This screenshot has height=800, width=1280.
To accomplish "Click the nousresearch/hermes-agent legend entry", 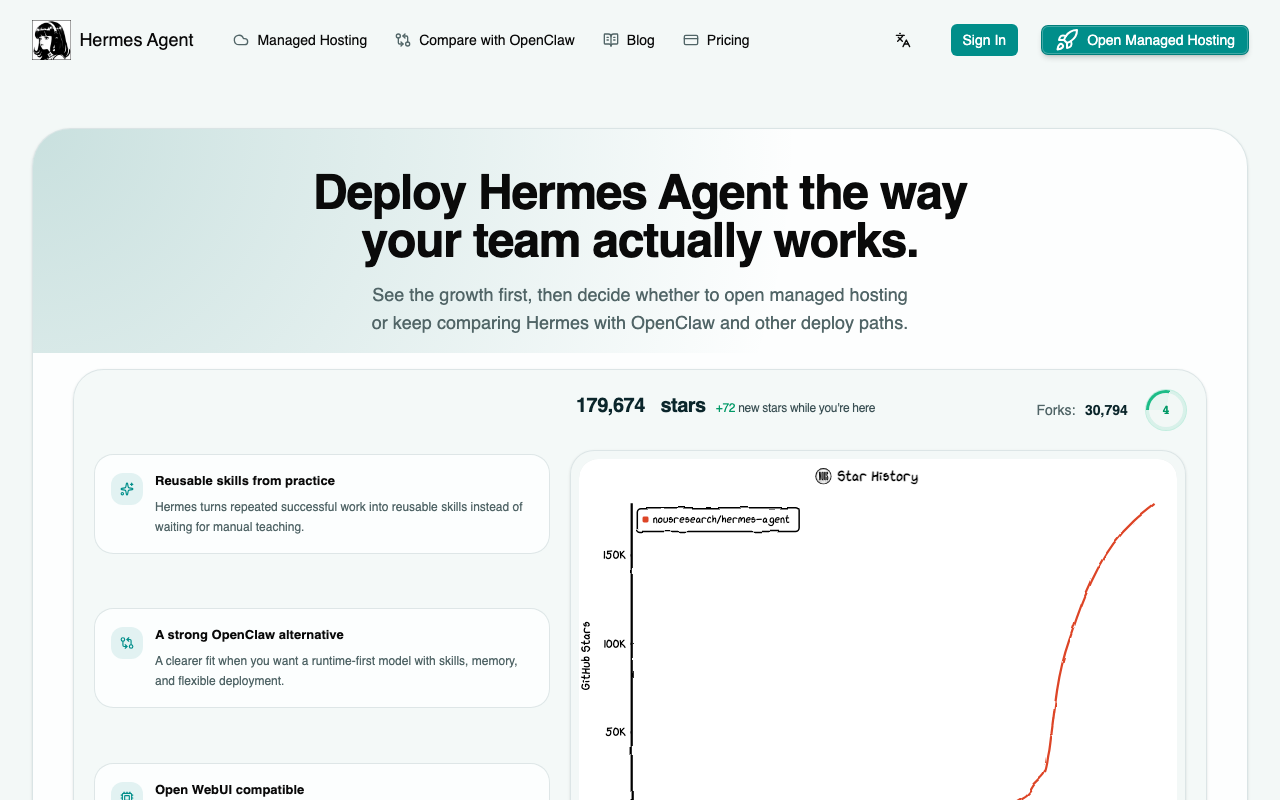I will click(718, 520).
